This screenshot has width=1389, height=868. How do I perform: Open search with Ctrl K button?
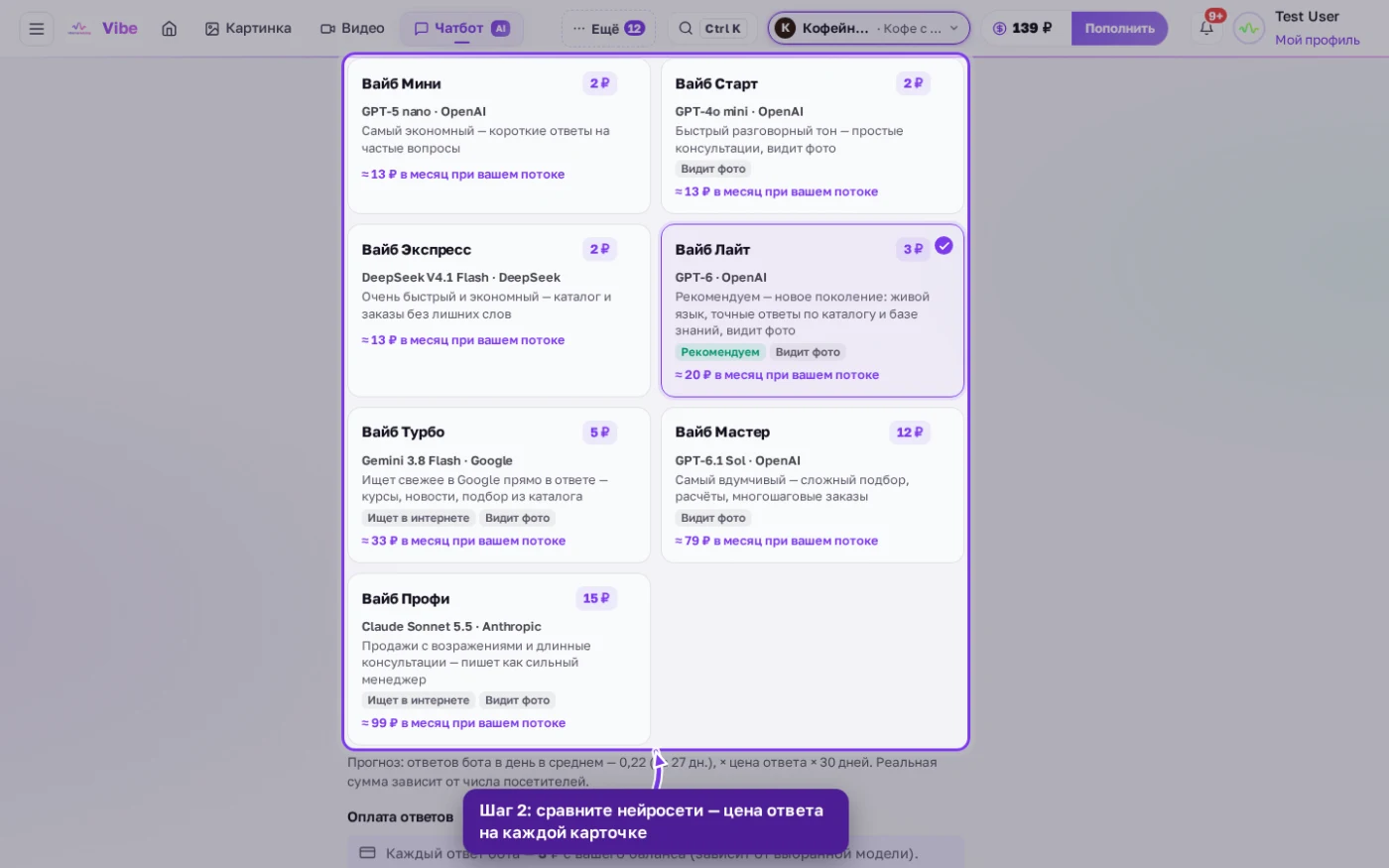tap(712, 29)
